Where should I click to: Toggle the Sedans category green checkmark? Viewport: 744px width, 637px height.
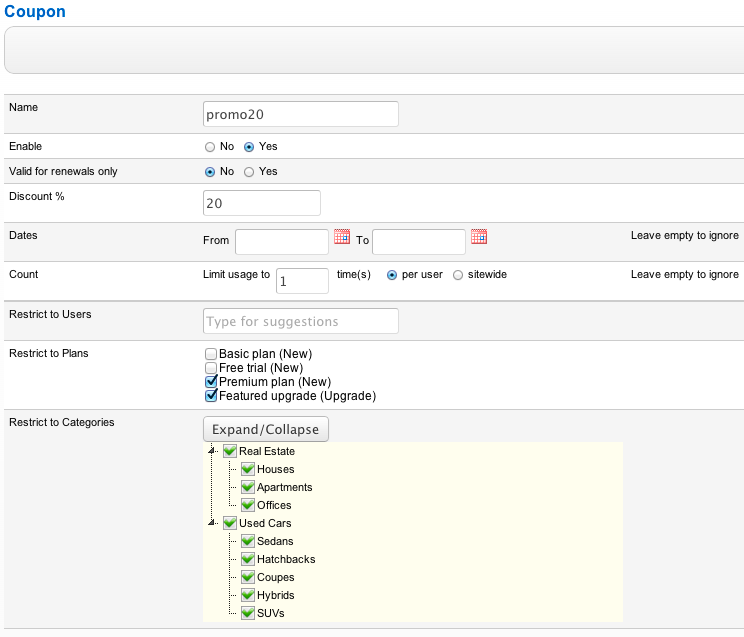[247, 541]
